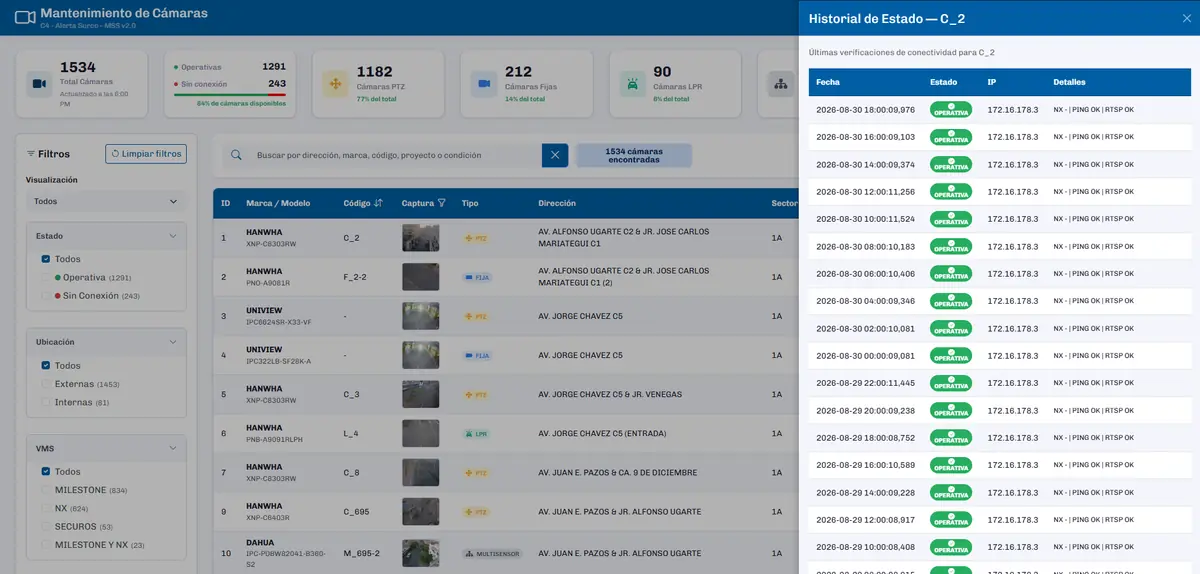Click the Cámaras Fijas camera icon
The height and width of the screenshot is (574, 1200).
tap(484, 84)
